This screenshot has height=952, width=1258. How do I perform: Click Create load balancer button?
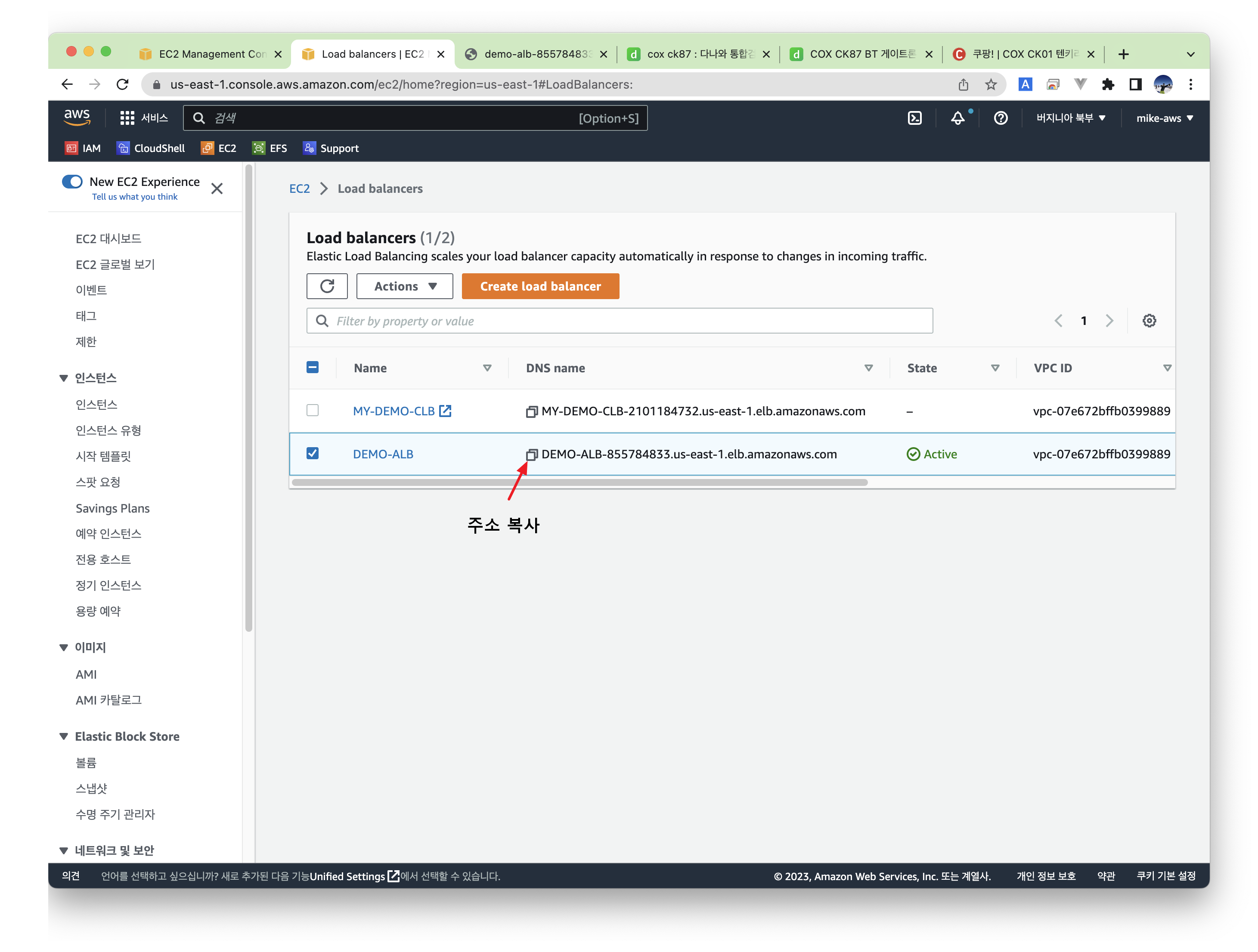click(540, 287)
